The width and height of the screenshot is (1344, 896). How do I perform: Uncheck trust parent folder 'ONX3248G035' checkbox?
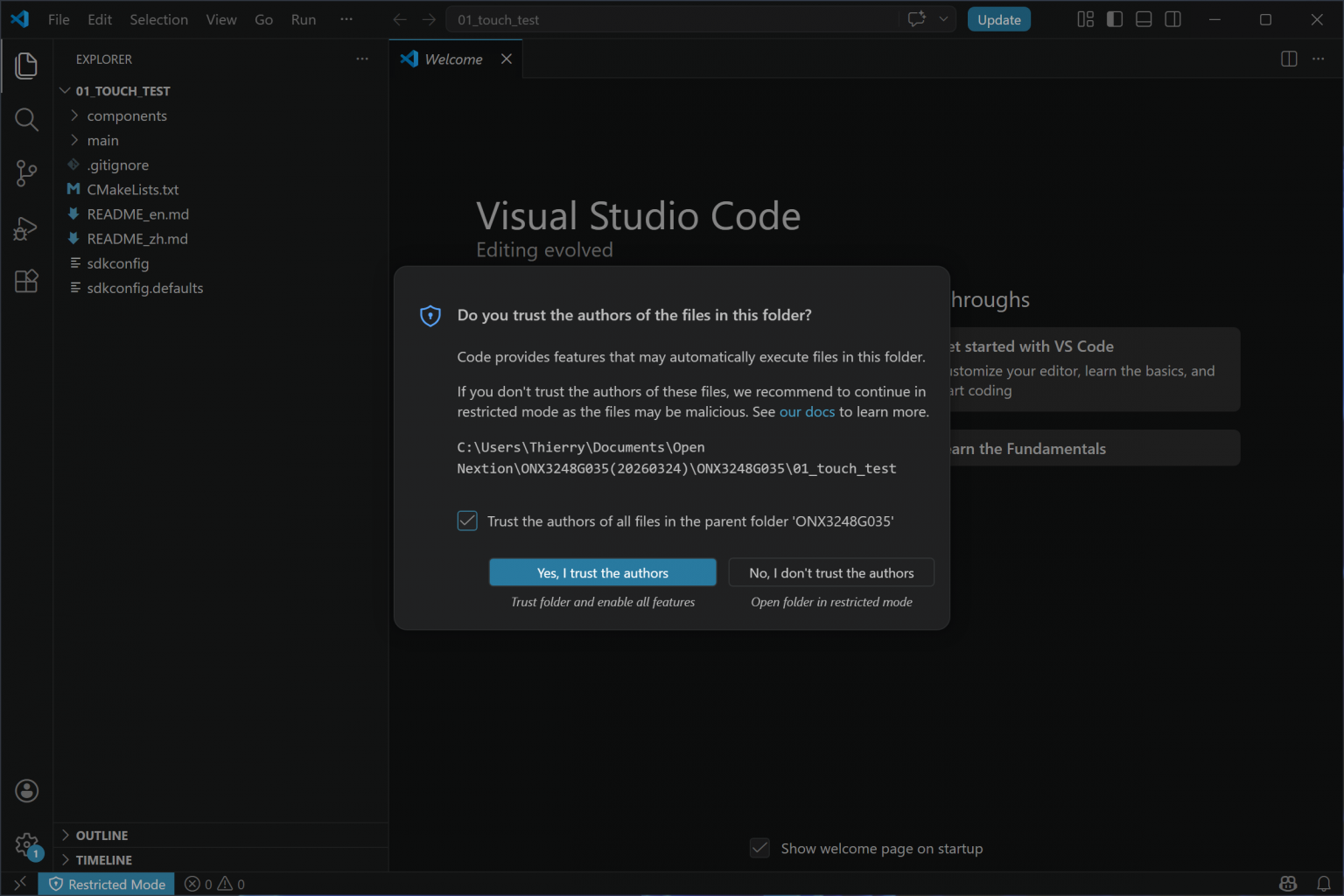467,521
